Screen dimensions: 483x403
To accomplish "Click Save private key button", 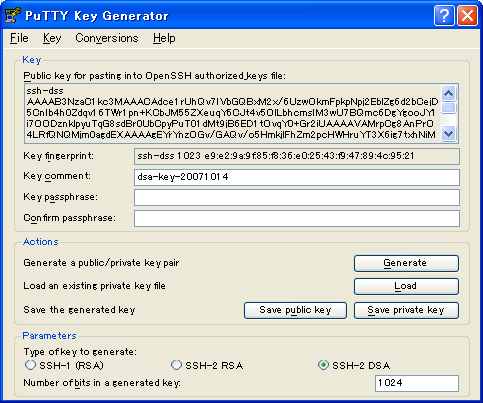I will [406, 310].
